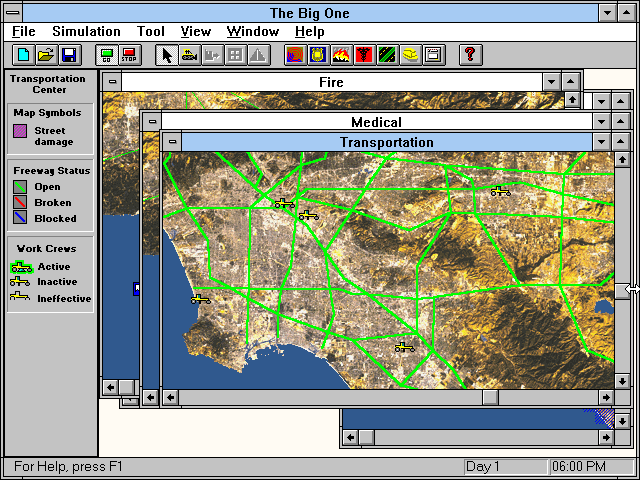
Task: Select the work crew in the map's northeast
Action: click(x=500, y=191)
